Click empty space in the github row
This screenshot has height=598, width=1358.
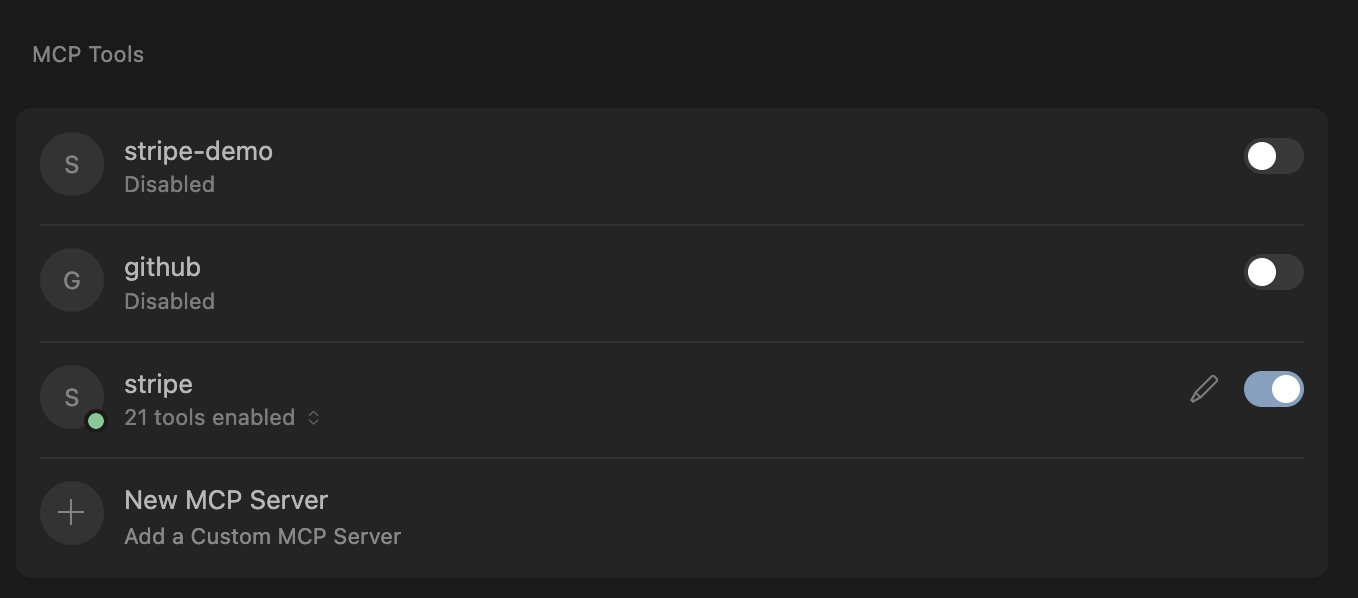click(700, 282)
